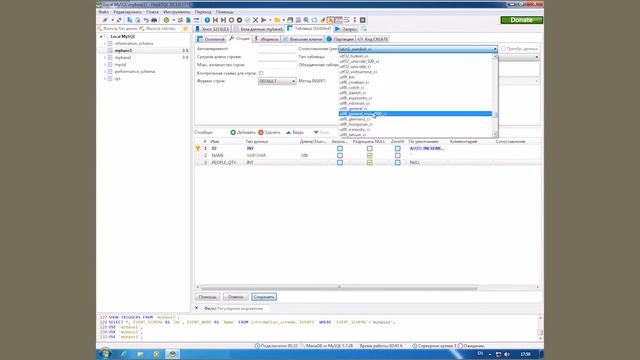Click the volume icon in system tray
640x360 pixels.
point(507,354)
